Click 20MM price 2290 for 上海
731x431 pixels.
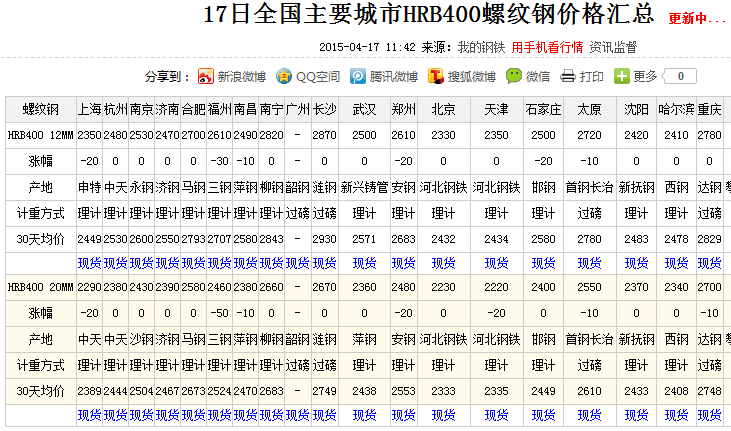(89, 287)
